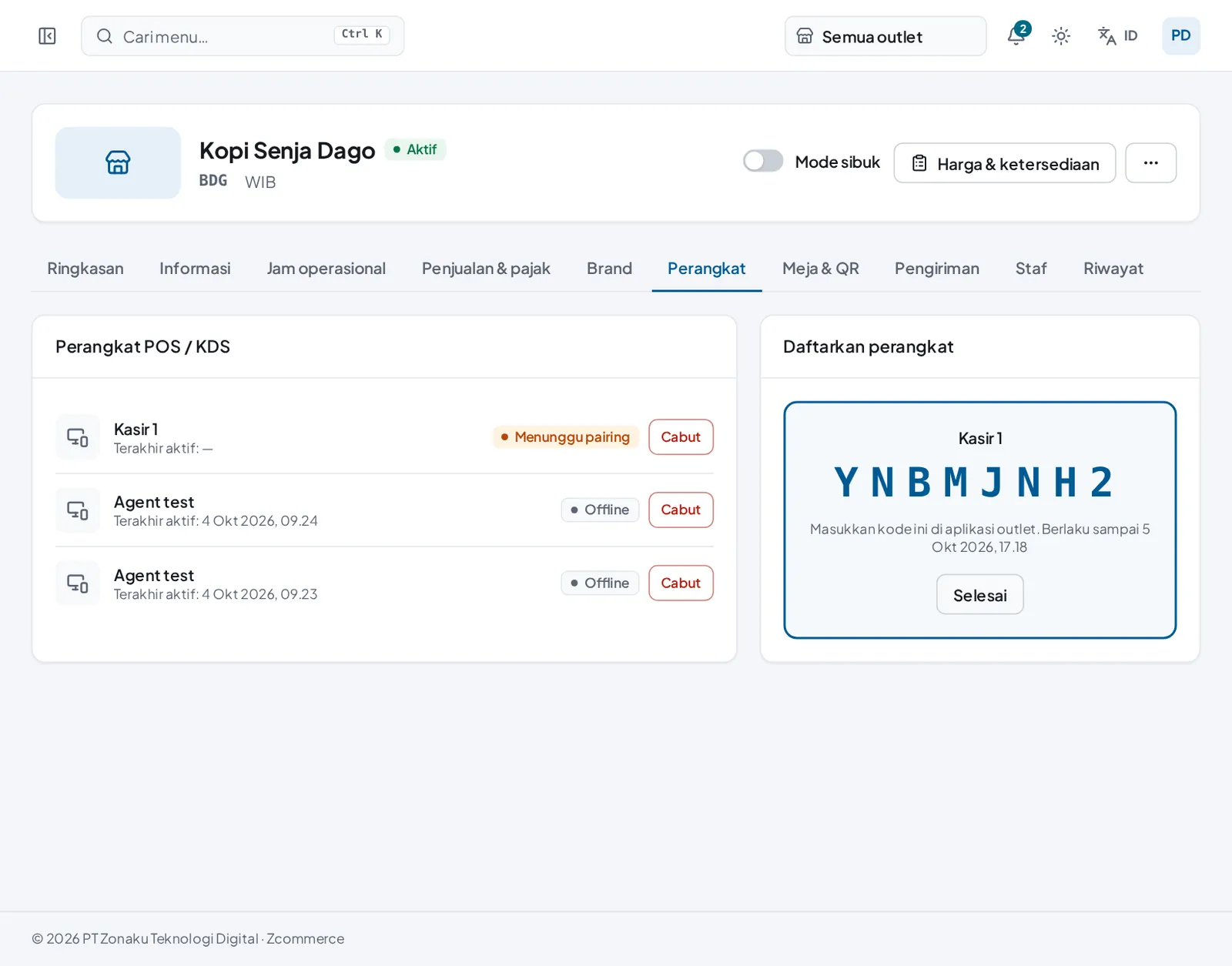Collapse the sidebar panel icon
The width and height of the screenshot is (1232, 966).
[x=47, y=36]
